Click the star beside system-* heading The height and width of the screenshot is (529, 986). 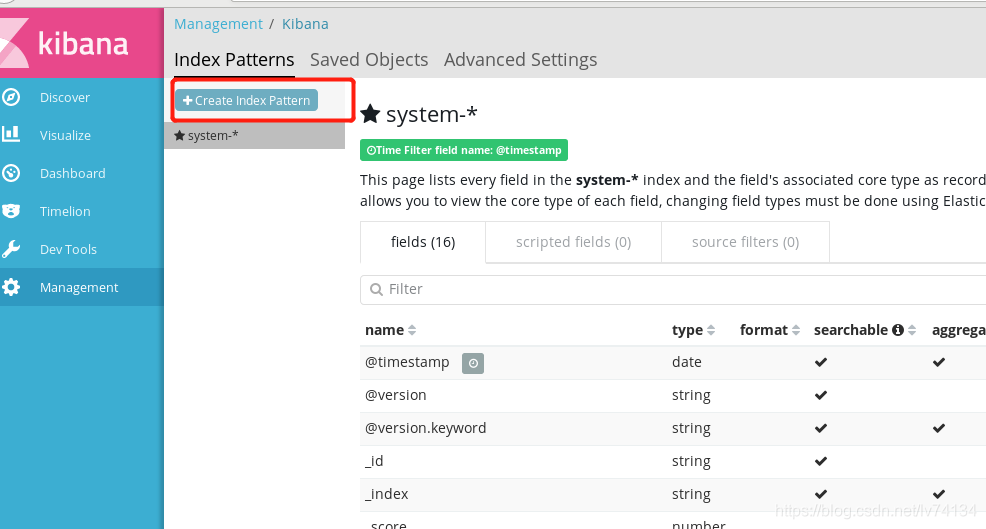tap(370, 114)
